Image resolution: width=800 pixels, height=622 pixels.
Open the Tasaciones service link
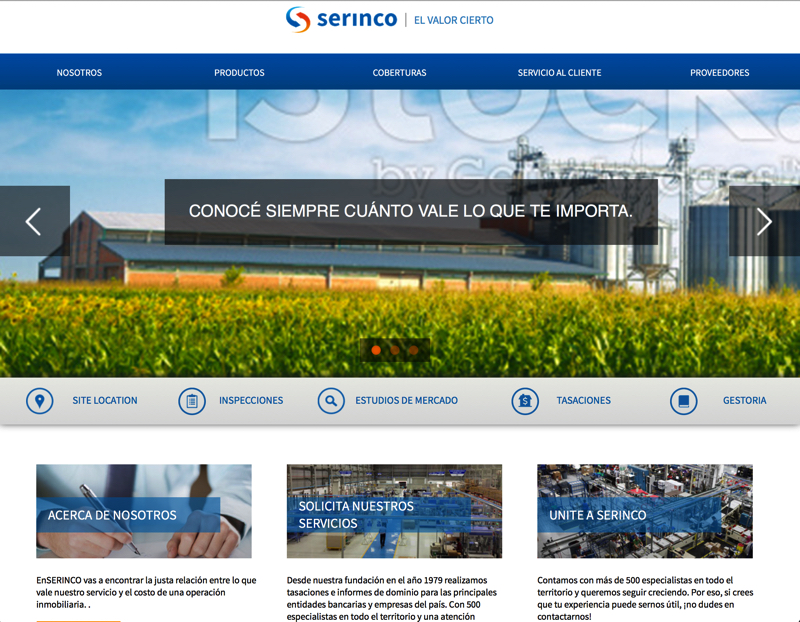coord(583,401)
